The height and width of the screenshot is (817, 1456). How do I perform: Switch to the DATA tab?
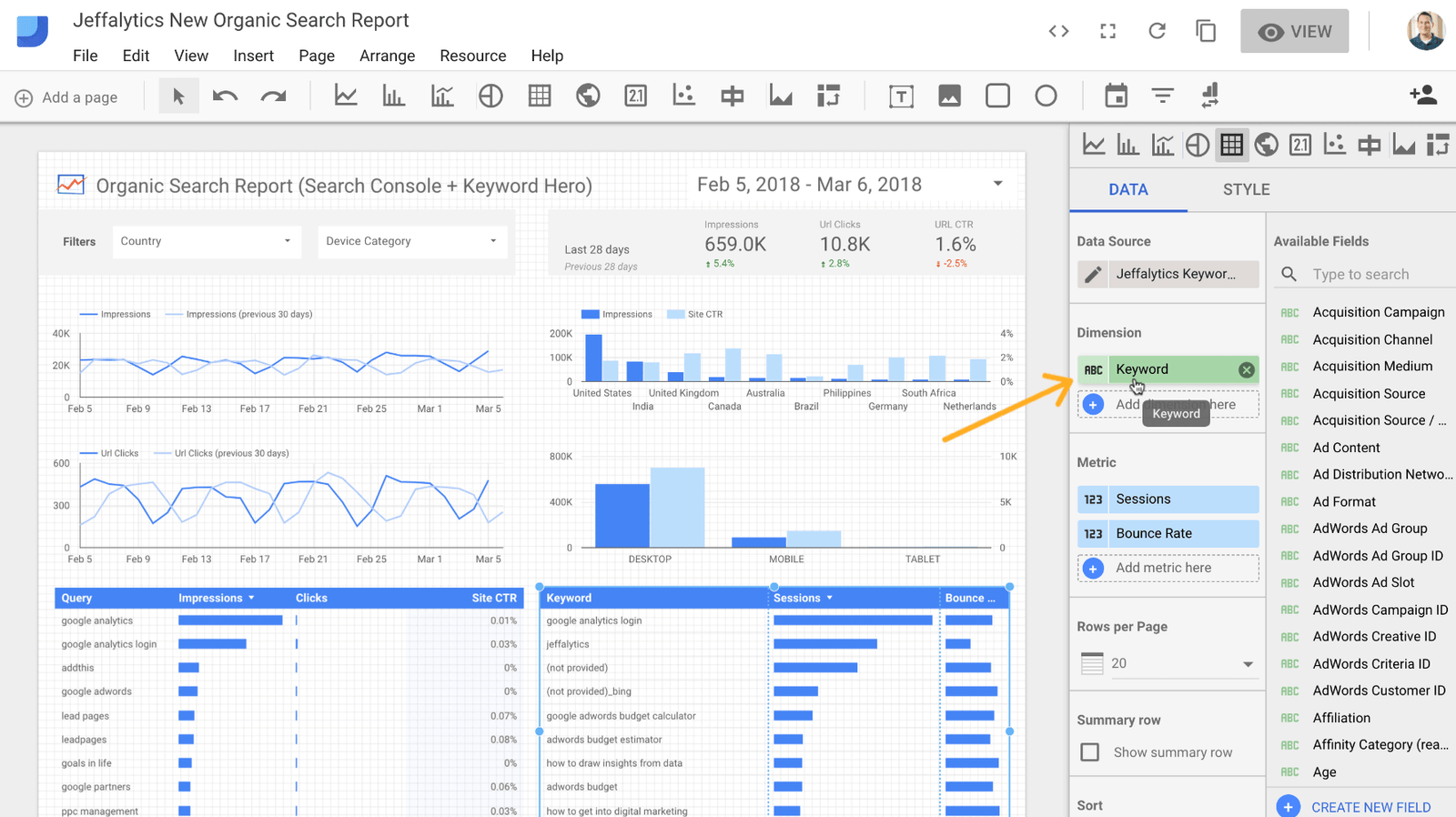(1128, 189)
